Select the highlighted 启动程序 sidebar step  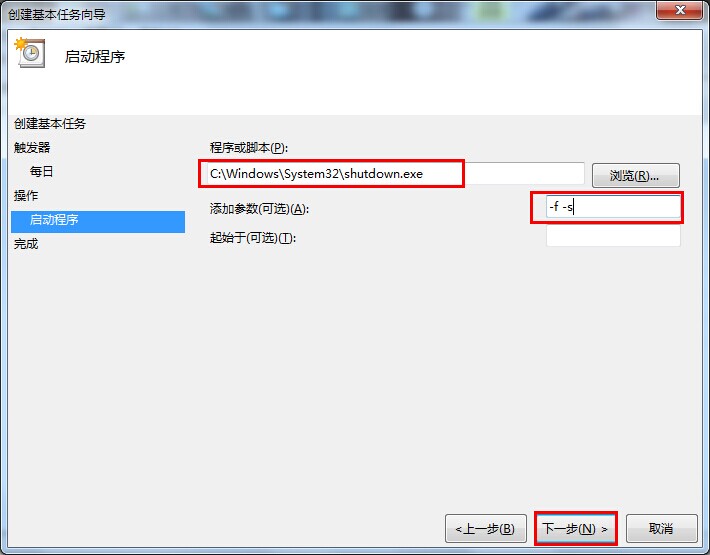click(x=98, y=221)
